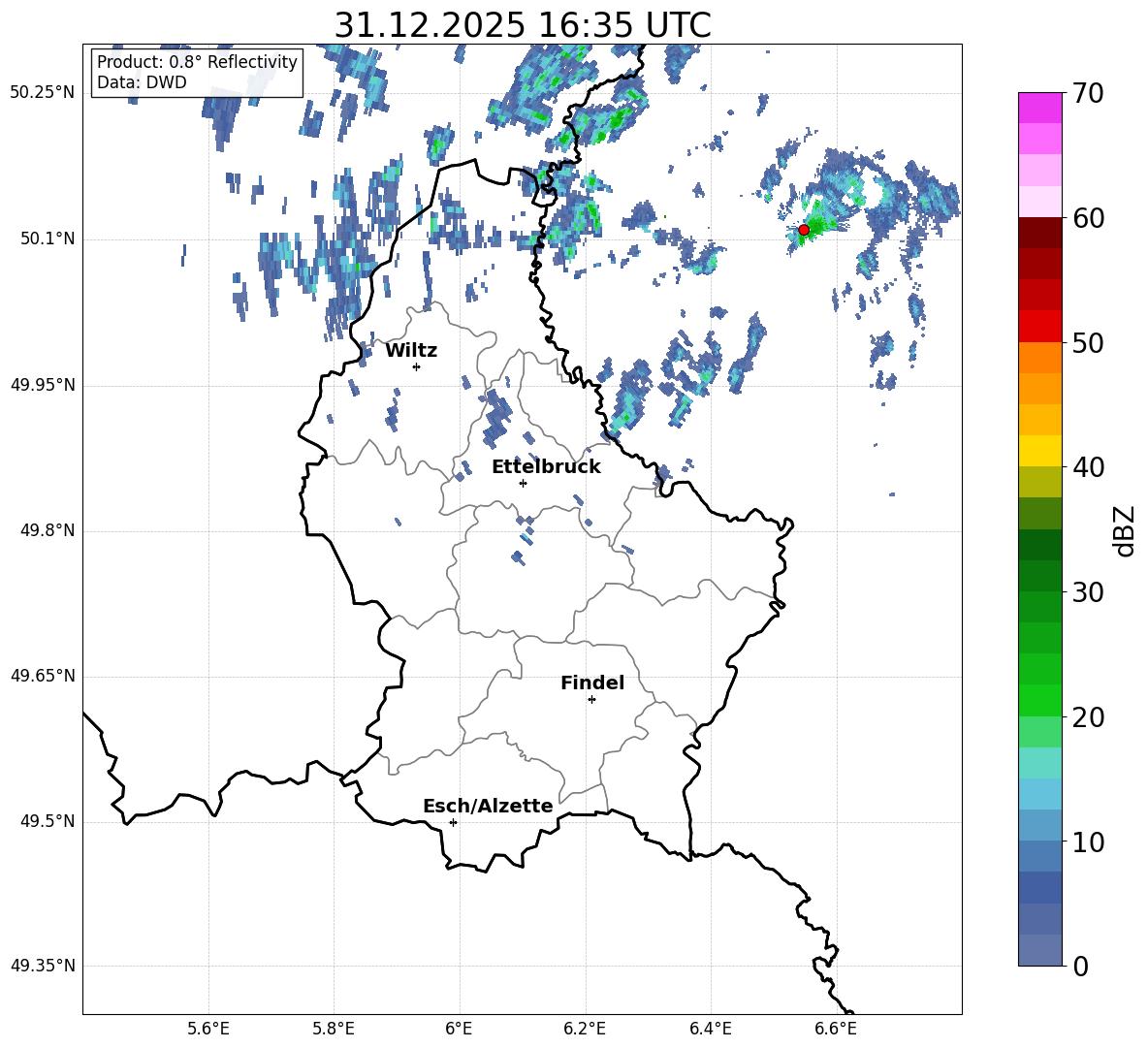The height and width of the screenshot is (1048, 1148).
Task: Click the 49.35°N latitude label
Action: (x=43, y=966)
